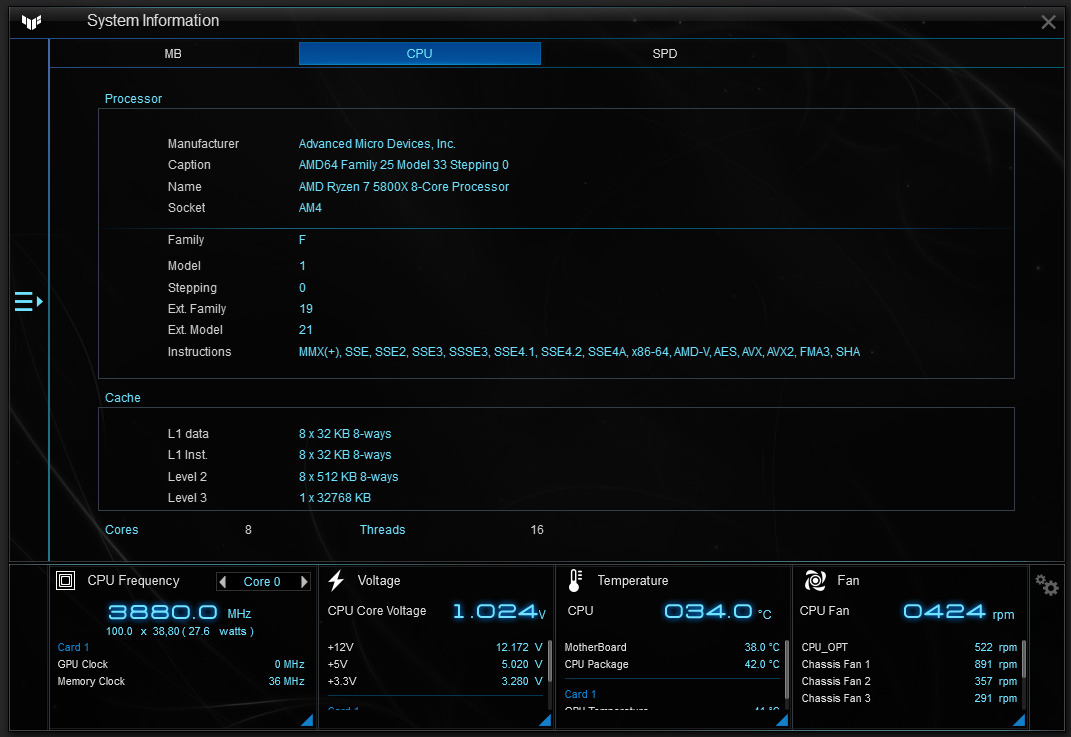Click Card 1 label in Temperature panel

581,694
